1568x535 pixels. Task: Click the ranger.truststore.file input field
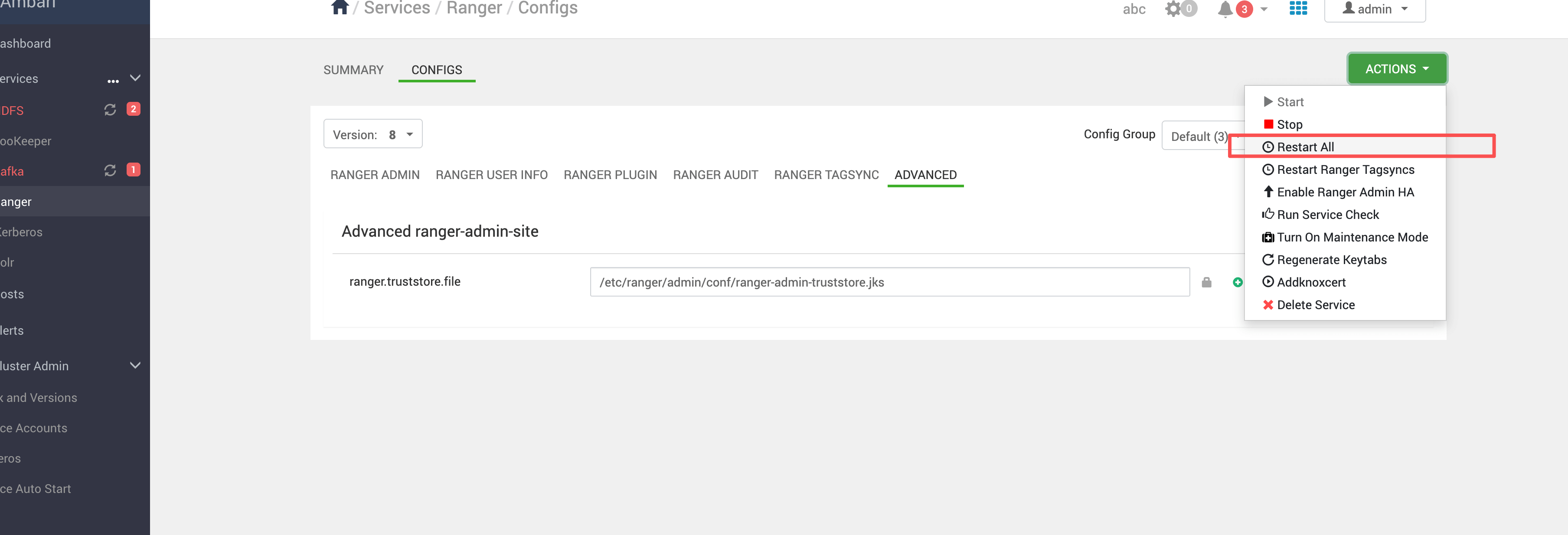point(889,282)
